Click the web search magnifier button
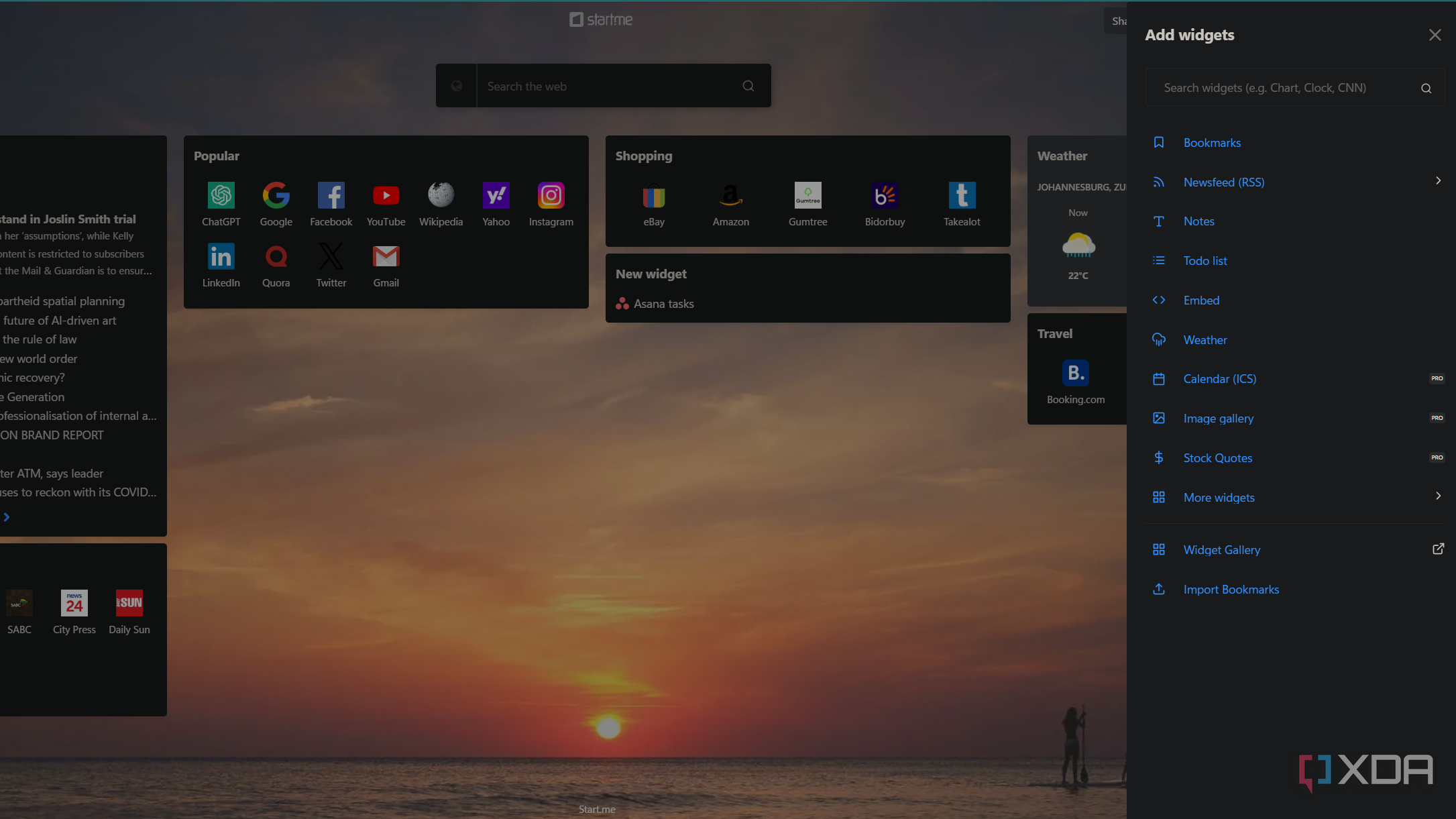 pos(748,86)
